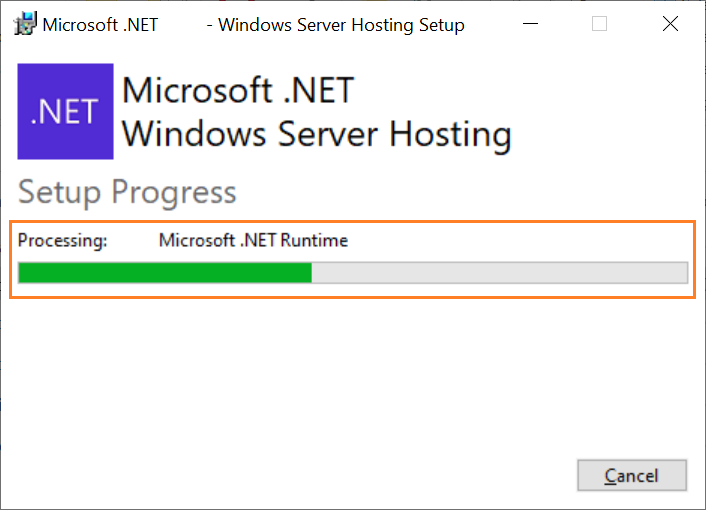The image size is (706, 510).
Task: Close the Windows Server Hosting Setup window
Action: (670, 24)
